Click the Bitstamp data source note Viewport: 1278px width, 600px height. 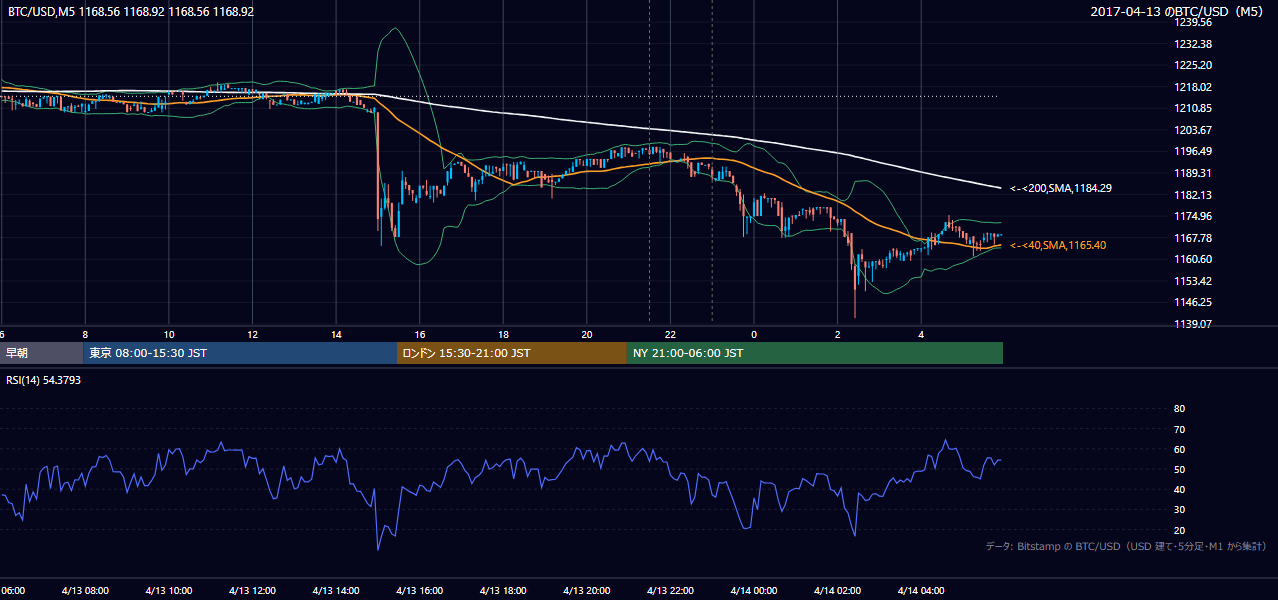tap(1125, 546)
